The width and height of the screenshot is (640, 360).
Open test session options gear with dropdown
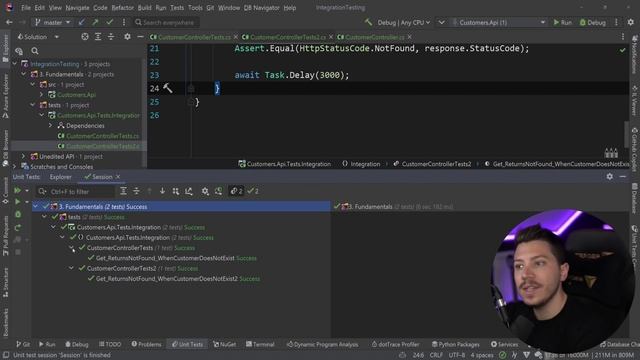coord(205,191)
